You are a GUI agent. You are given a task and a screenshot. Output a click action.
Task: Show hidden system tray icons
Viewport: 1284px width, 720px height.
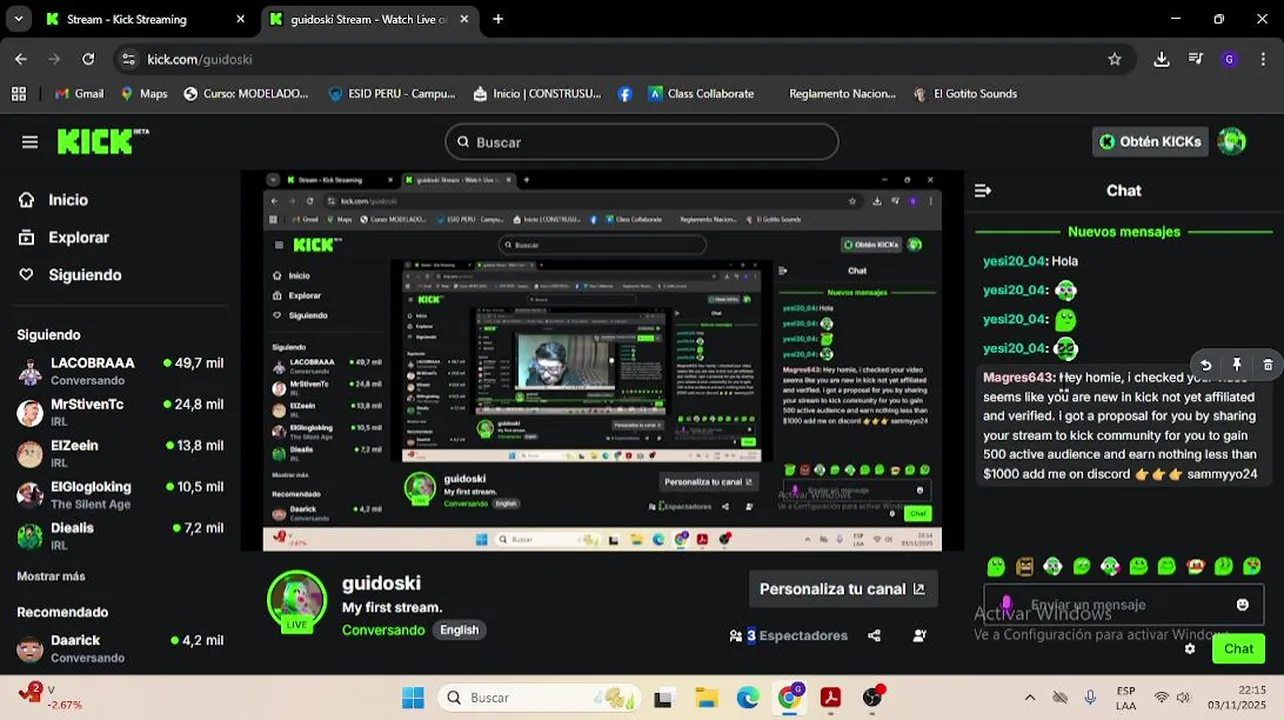[x=1030, y=697]
